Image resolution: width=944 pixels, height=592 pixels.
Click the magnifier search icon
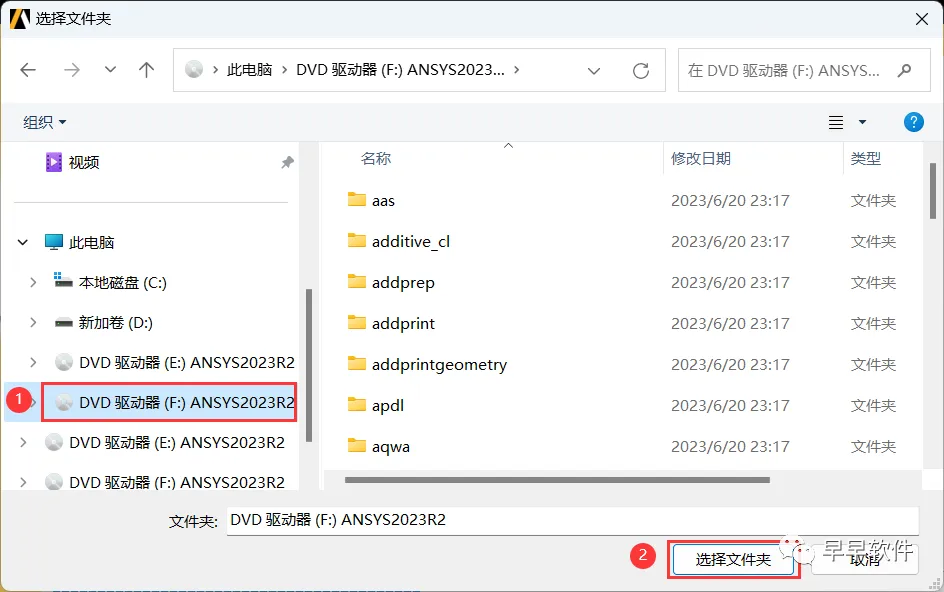point(904,70)
